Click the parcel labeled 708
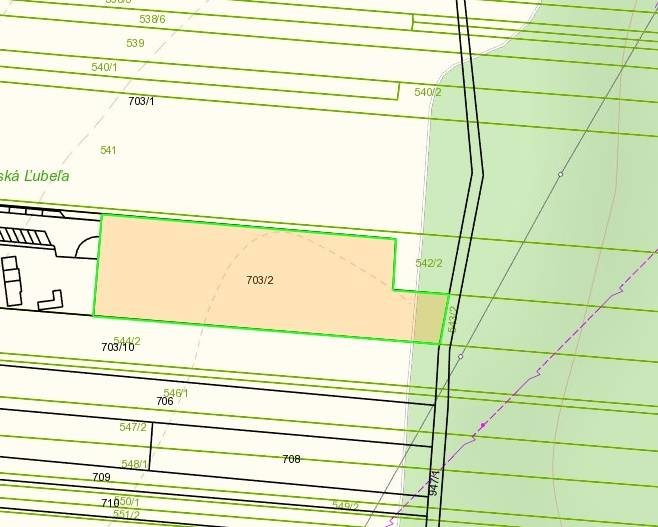The width and height of the screenshot is (658, 527). point(291,459)
